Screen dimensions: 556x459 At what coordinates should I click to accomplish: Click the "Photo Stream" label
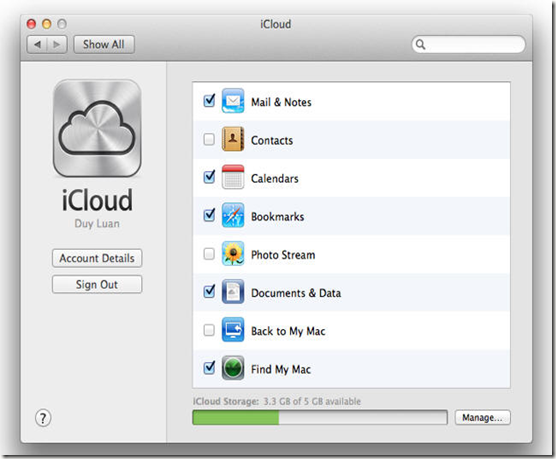coord(283,255)
